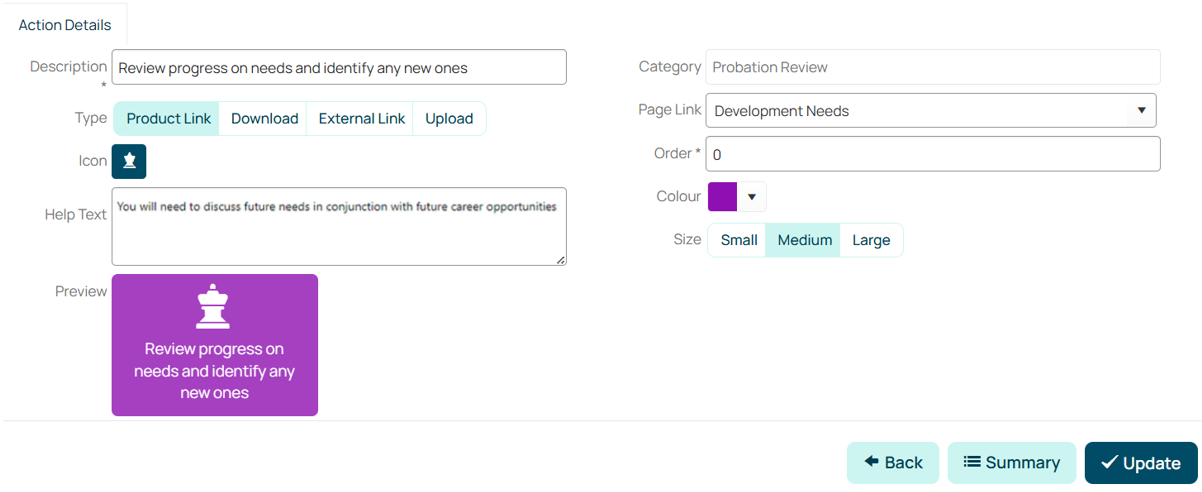Open the Colour picker dropdown arrow
Viewport: 1202px width, 492px height.
752,197
